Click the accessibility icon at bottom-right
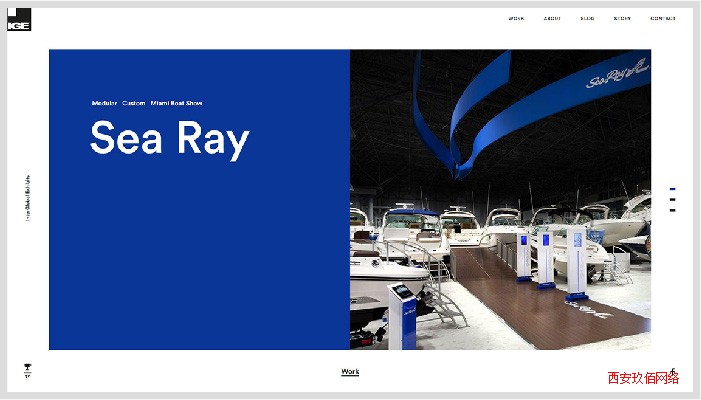 pos(673,372)
